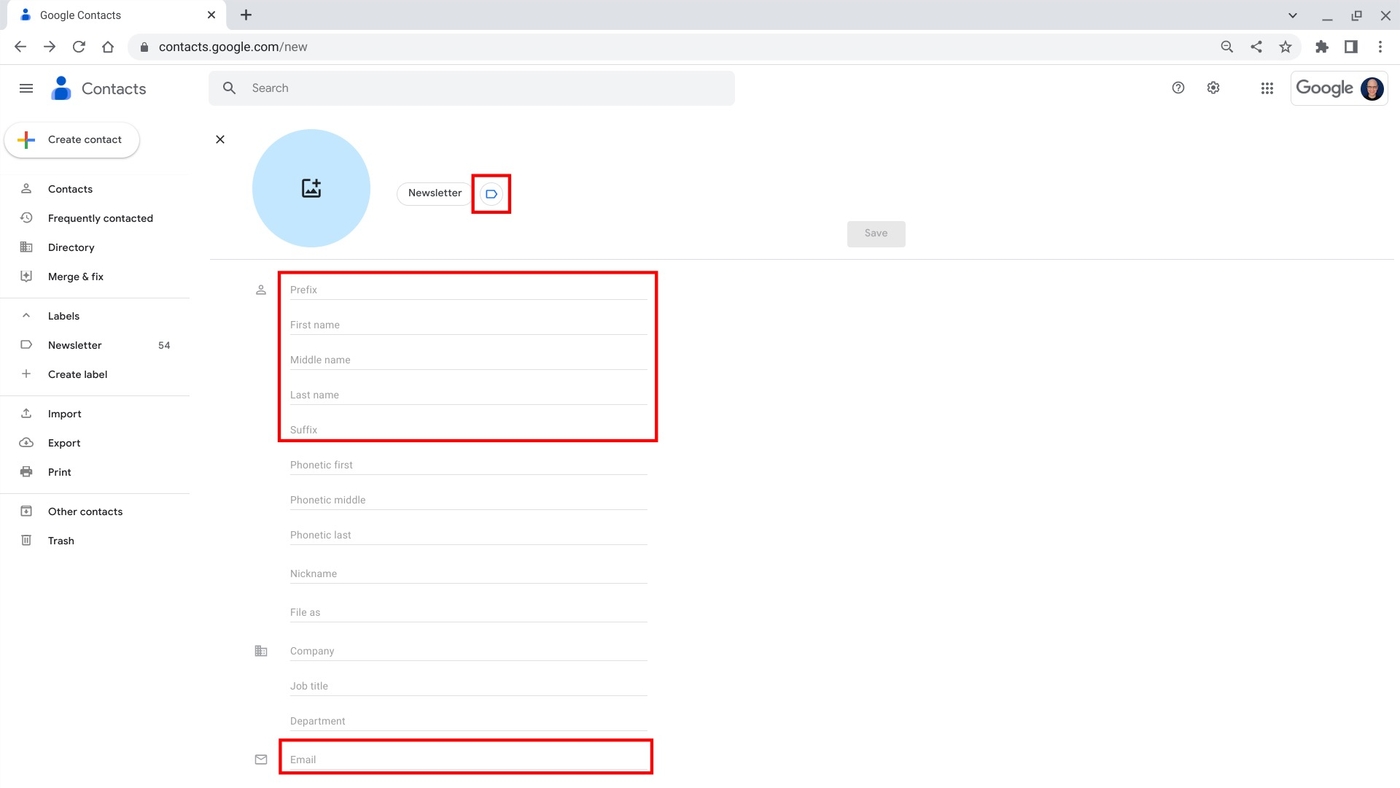Open the Google apps launcher
Viewport: 1400px width, 788px height.
point(1266,88)
